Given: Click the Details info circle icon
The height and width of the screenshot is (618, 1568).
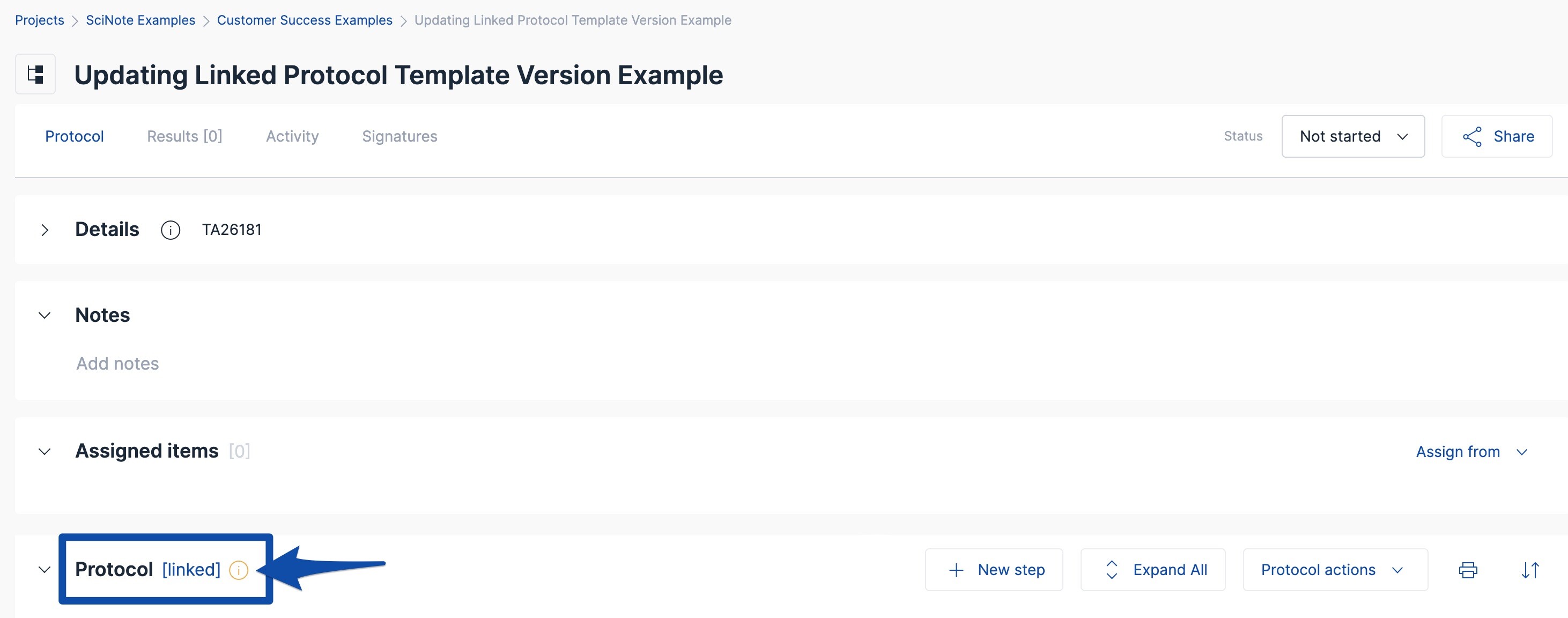Looking at the screenshot, I should [x=171, y=230].
